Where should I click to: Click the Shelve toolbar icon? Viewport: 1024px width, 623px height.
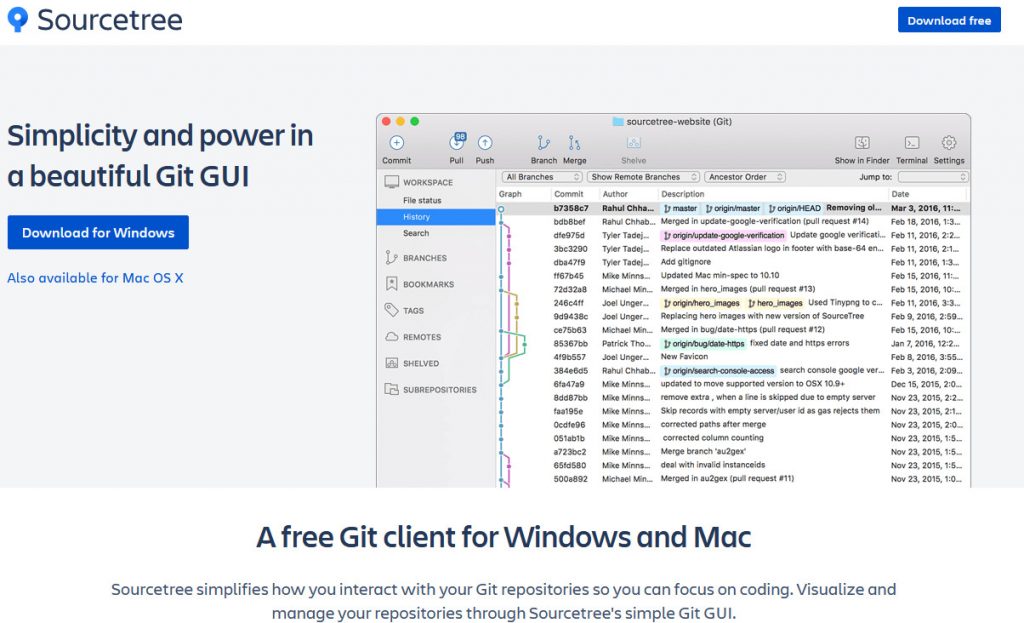[x=633, y=142]
